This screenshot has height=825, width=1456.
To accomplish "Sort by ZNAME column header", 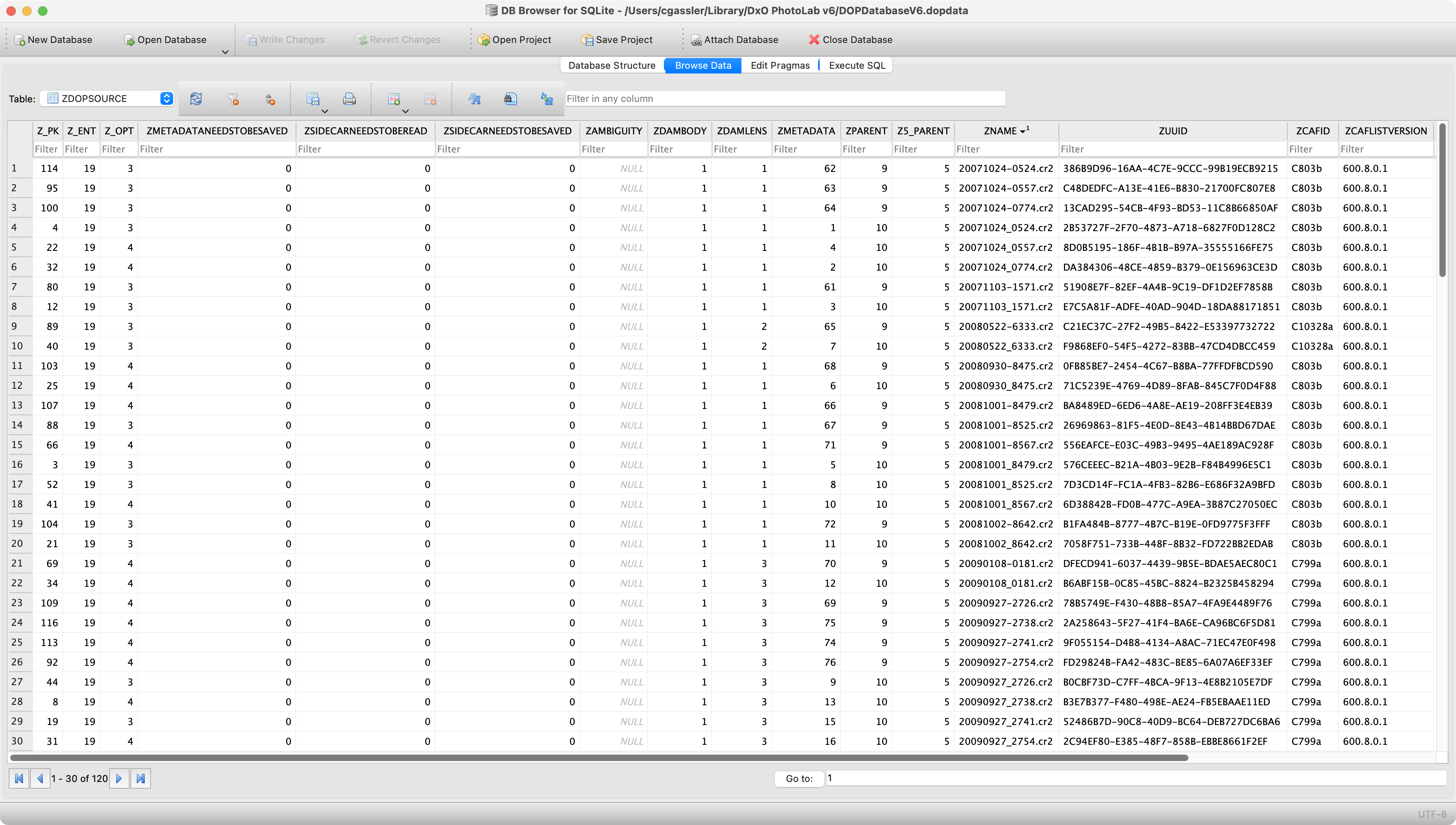I will (x=1000, y=131).
